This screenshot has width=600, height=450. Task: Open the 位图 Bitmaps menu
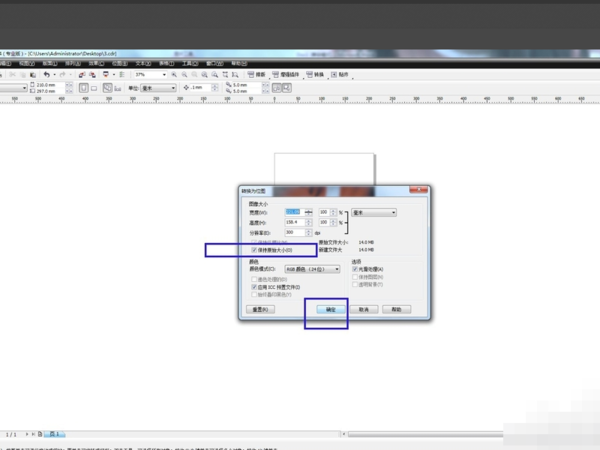point(120,64)
